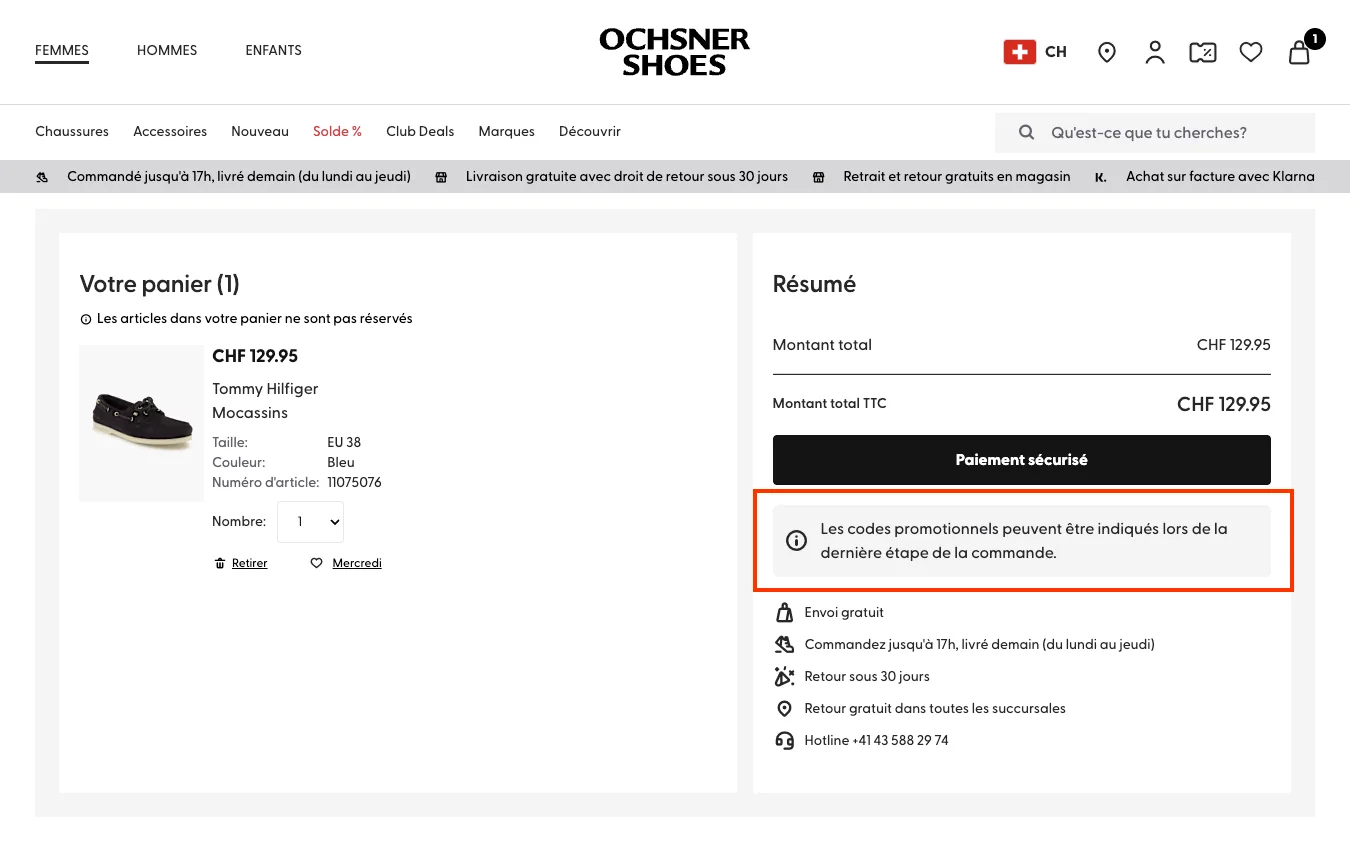The width and height of the screenshot is (1350, 852).
Task: Click the Mocassins product title
Action: (x=250, y=413)
